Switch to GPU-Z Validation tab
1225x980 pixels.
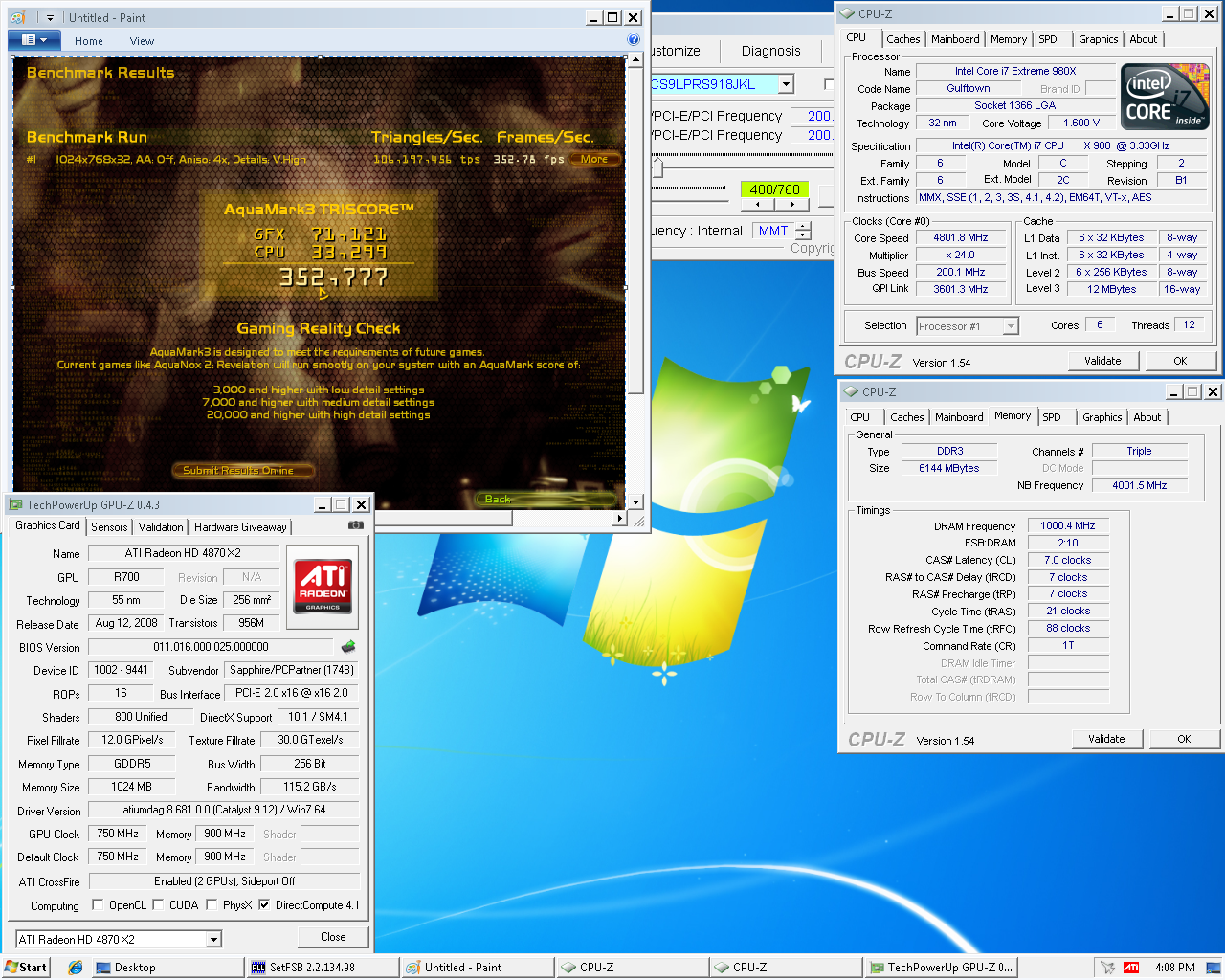(161, 527)
